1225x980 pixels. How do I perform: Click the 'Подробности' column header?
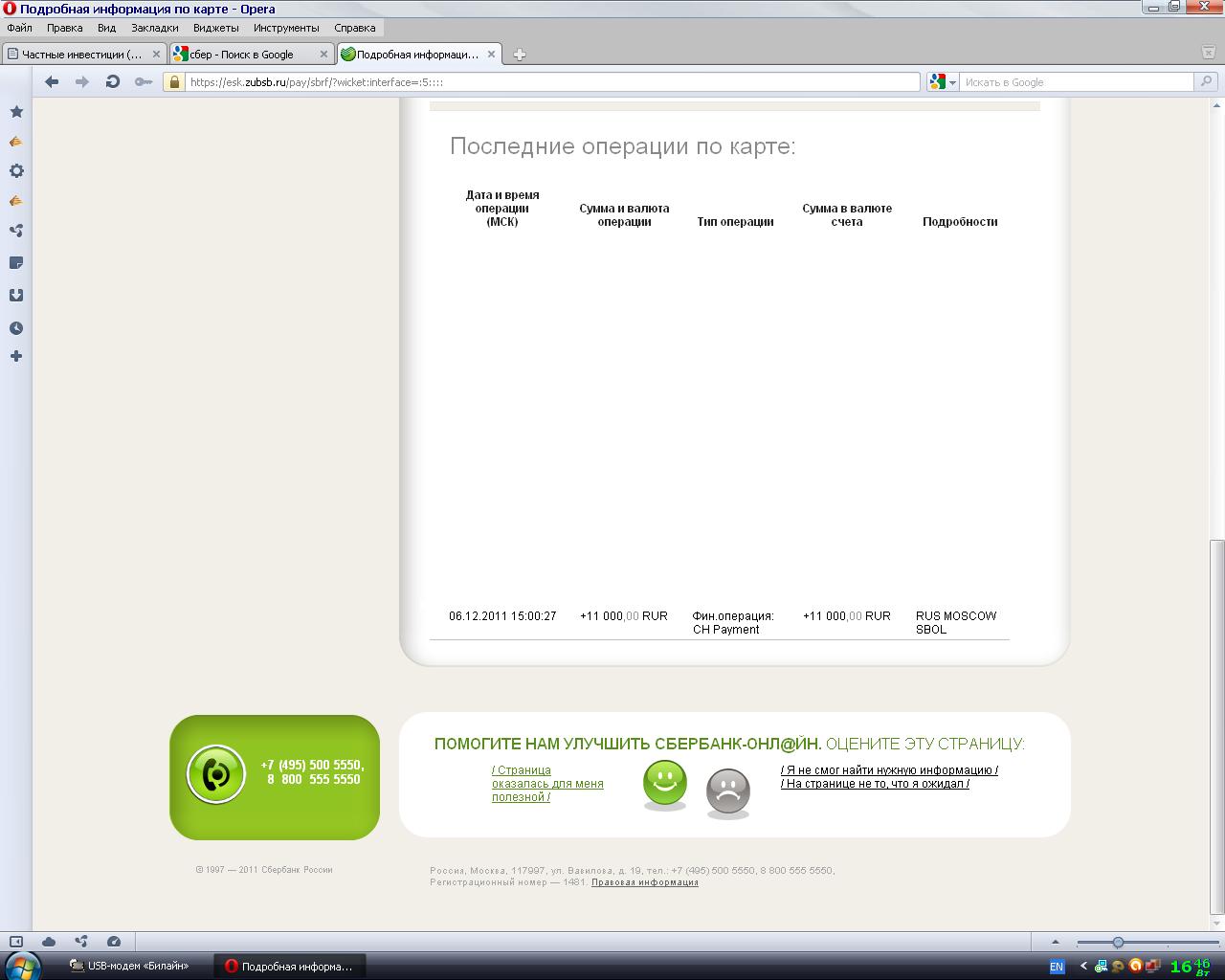pyautogui.click(x=960, y=222)
